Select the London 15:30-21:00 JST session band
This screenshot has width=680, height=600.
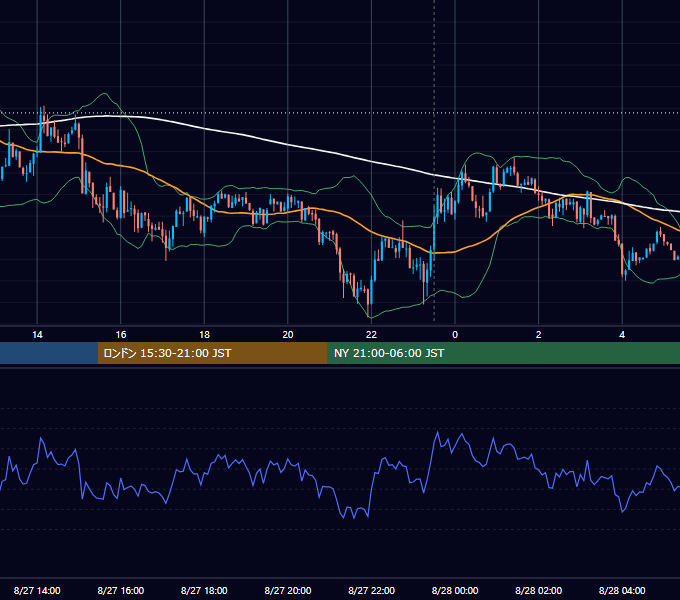[212, 353]
